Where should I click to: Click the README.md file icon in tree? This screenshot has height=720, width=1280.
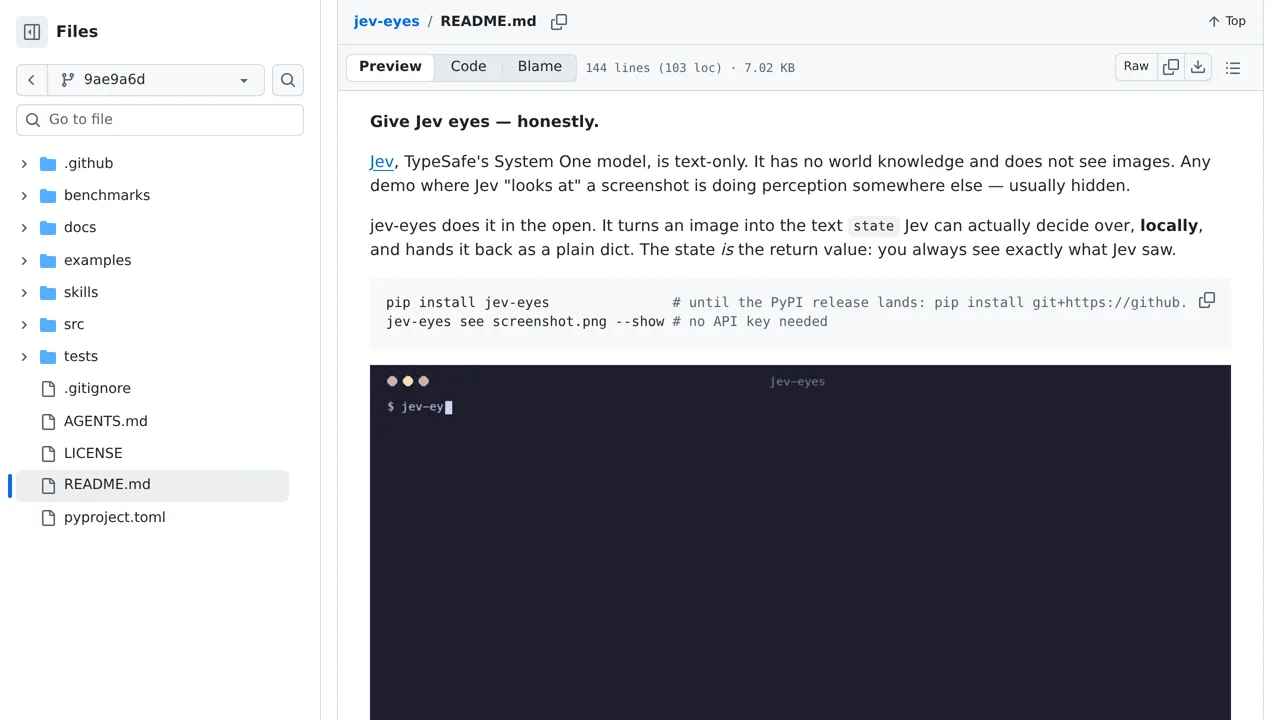(x=48, y=485)
